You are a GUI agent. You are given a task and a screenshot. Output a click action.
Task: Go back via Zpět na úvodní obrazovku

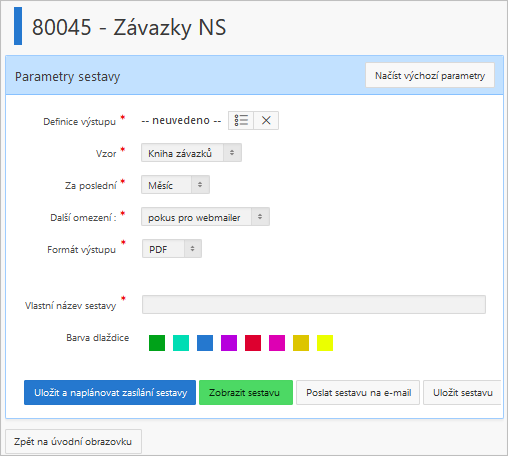[73, 442]
